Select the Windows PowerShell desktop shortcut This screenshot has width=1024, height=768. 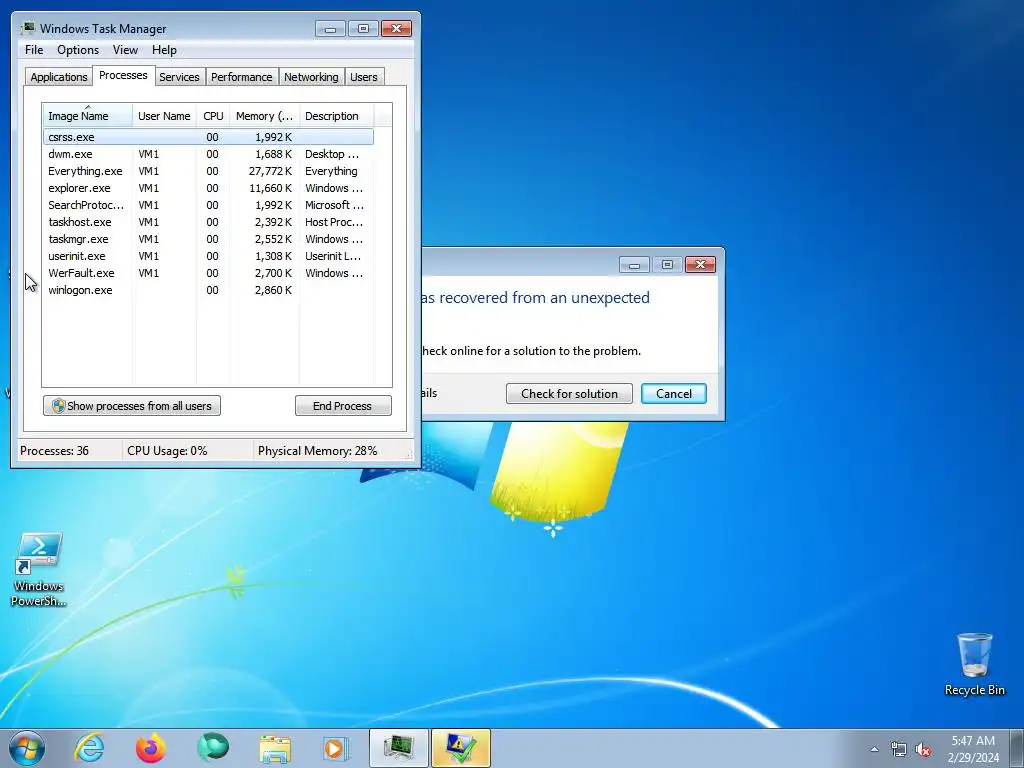coord(39,570)
